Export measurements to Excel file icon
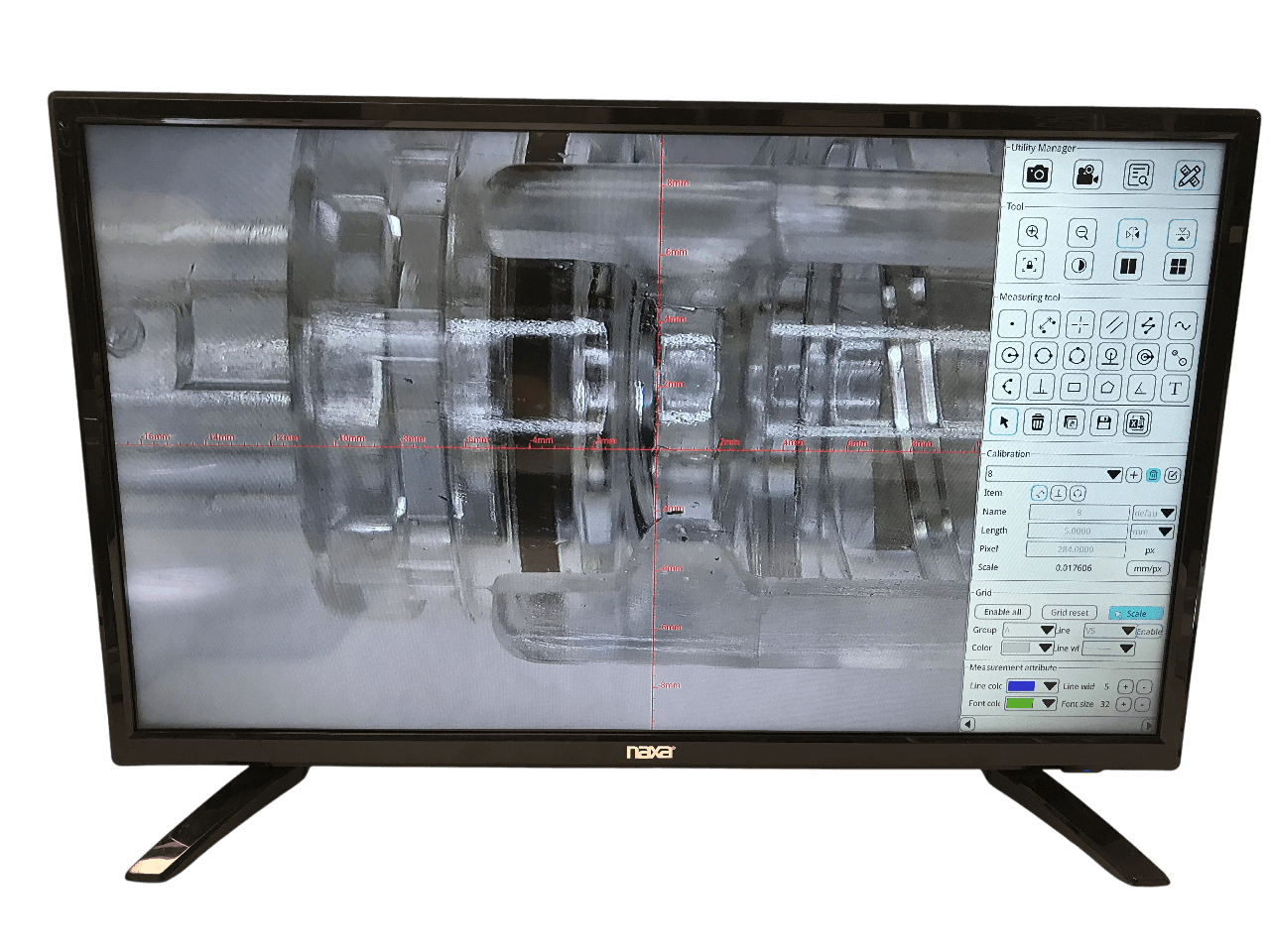Screen dimensions: 1270x952 (x=1137, y=423)
